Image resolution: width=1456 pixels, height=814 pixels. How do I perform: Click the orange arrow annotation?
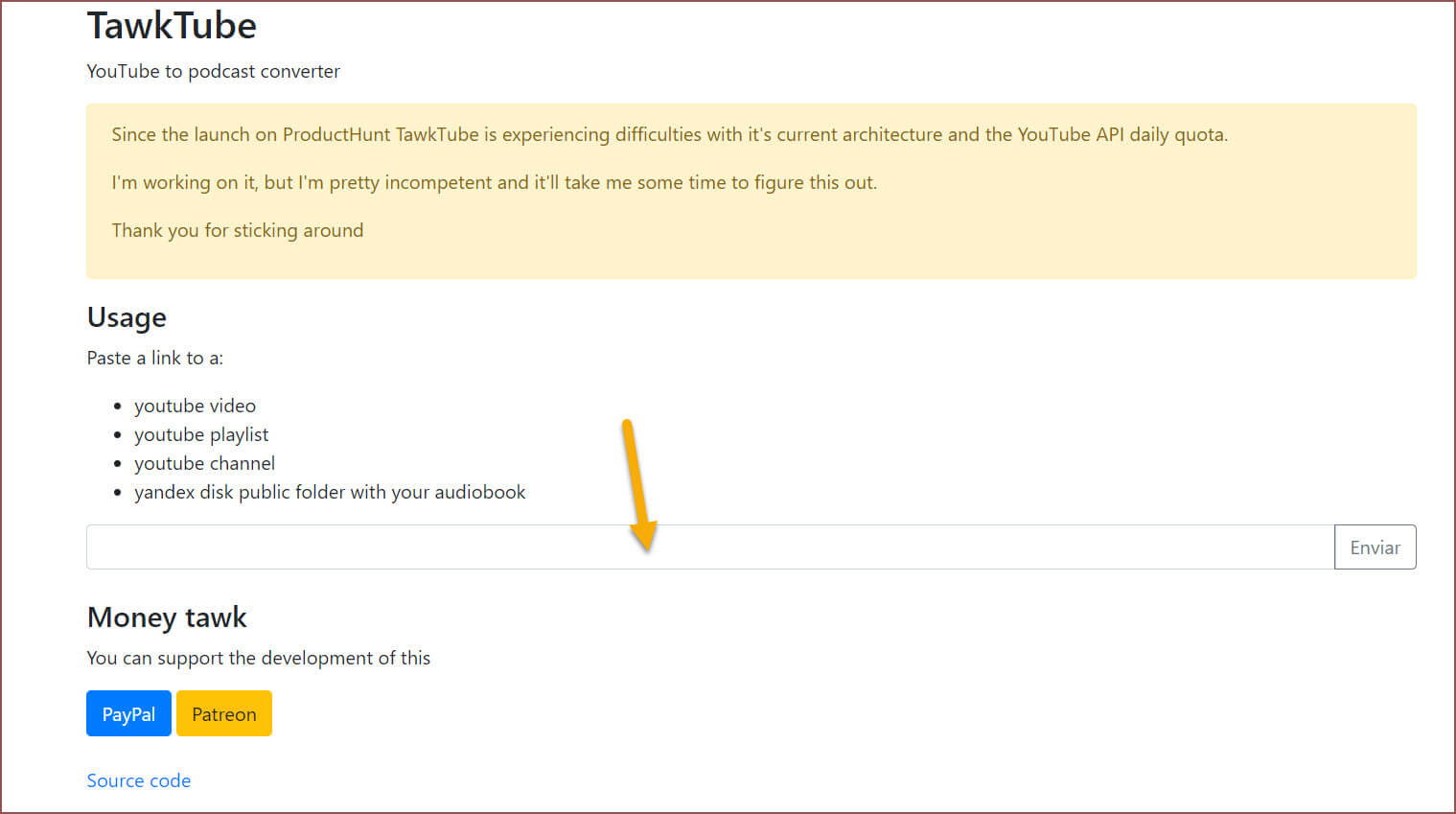638,485
